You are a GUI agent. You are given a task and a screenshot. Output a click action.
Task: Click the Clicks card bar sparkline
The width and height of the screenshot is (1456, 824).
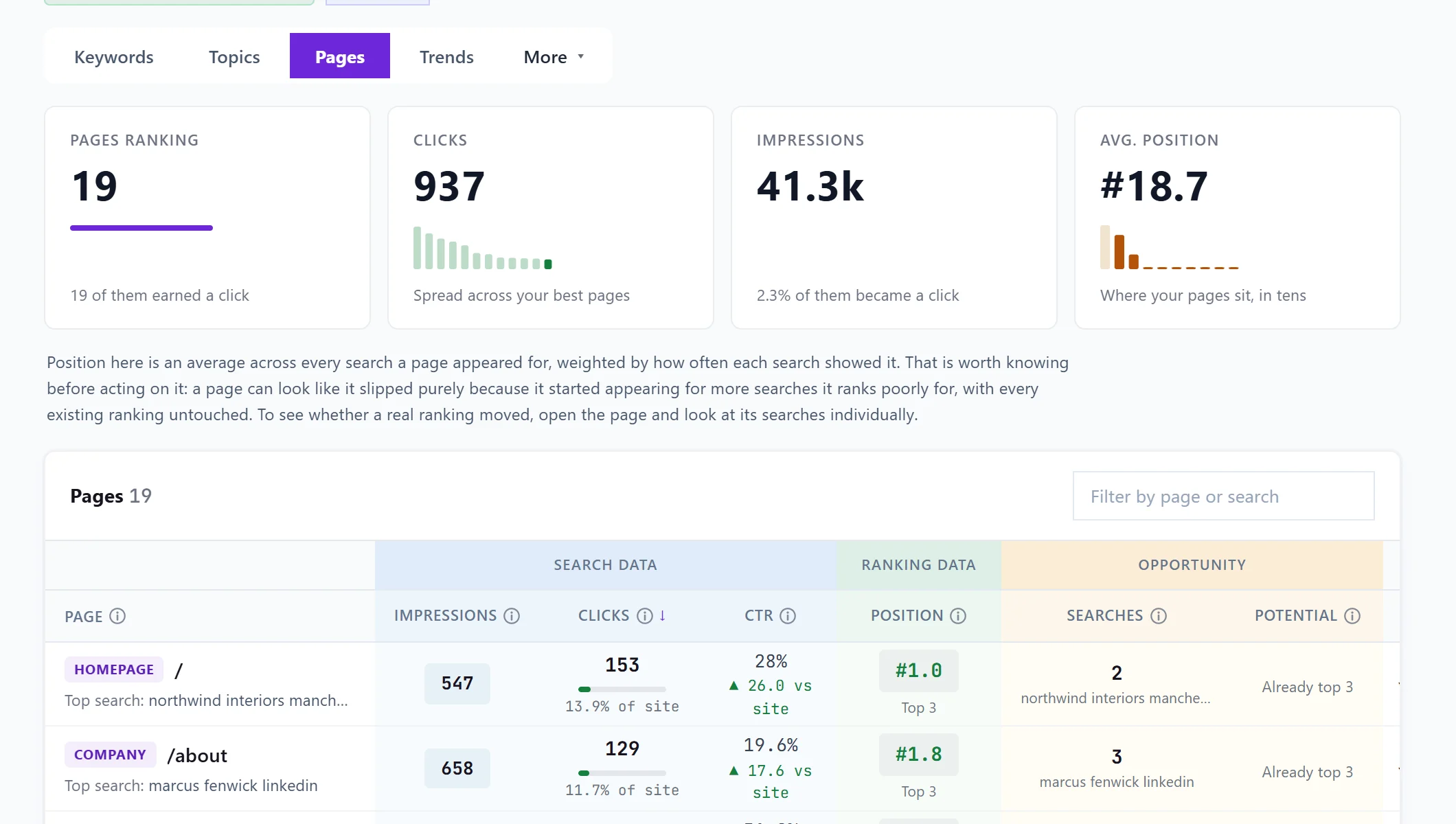[483, 247]
